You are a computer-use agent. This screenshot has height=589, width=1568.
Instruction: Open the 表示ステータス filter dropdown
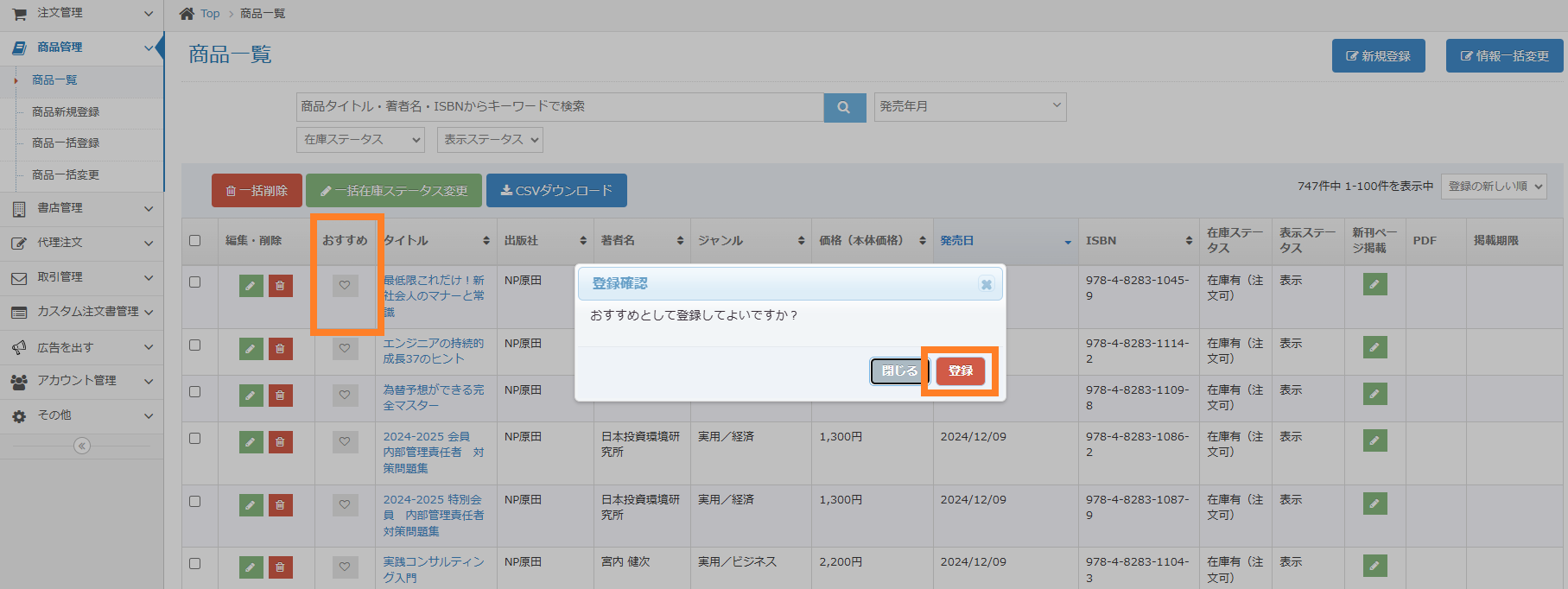[x=490, y=139]
